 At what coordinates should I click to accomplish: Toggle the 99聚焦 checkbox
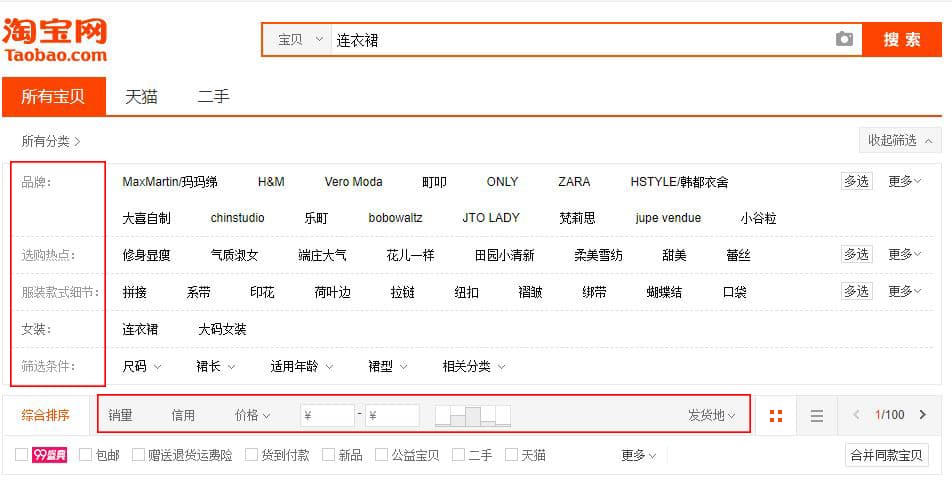21,454
